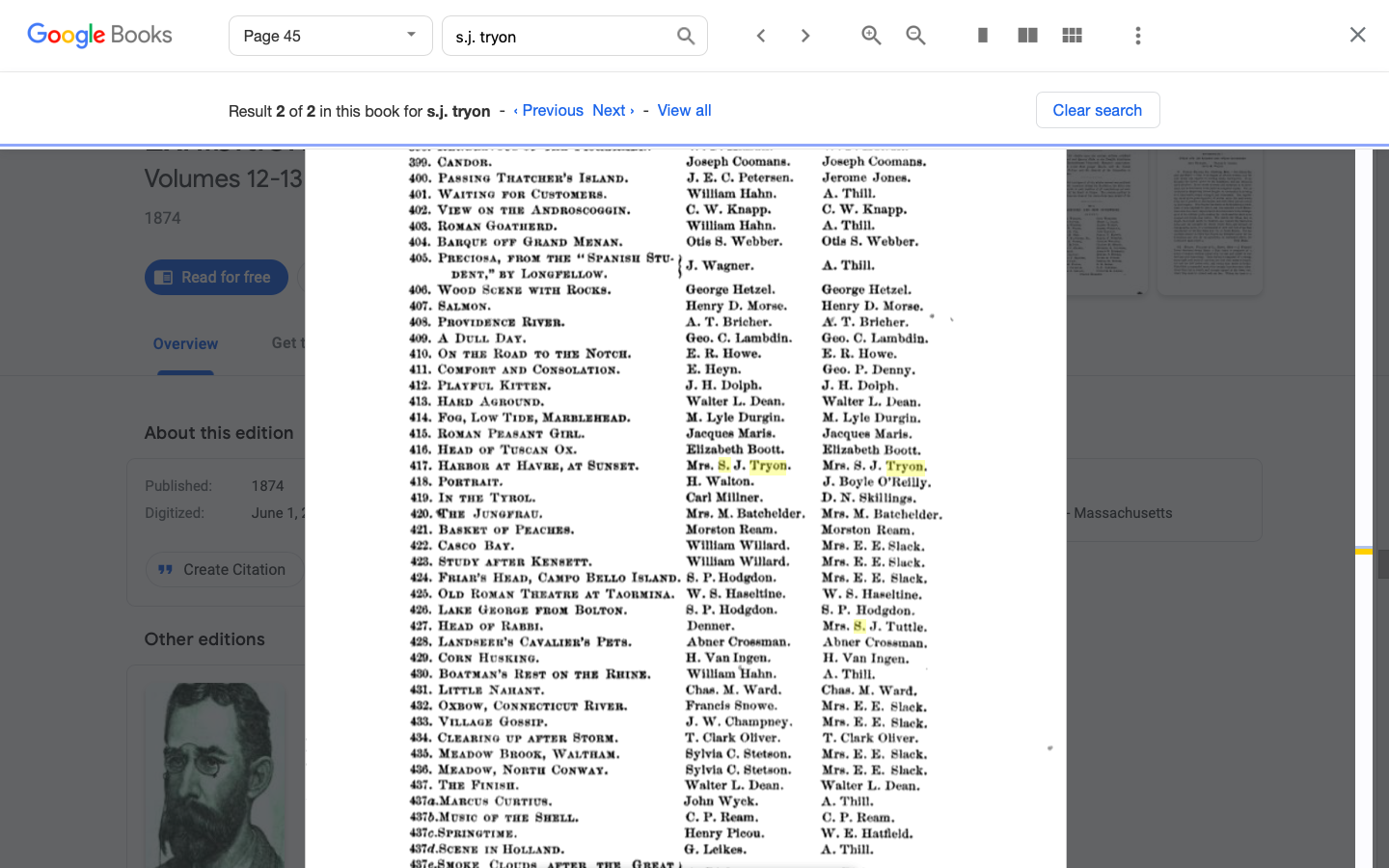Go to the next page with right arrow

coord(805,35)
